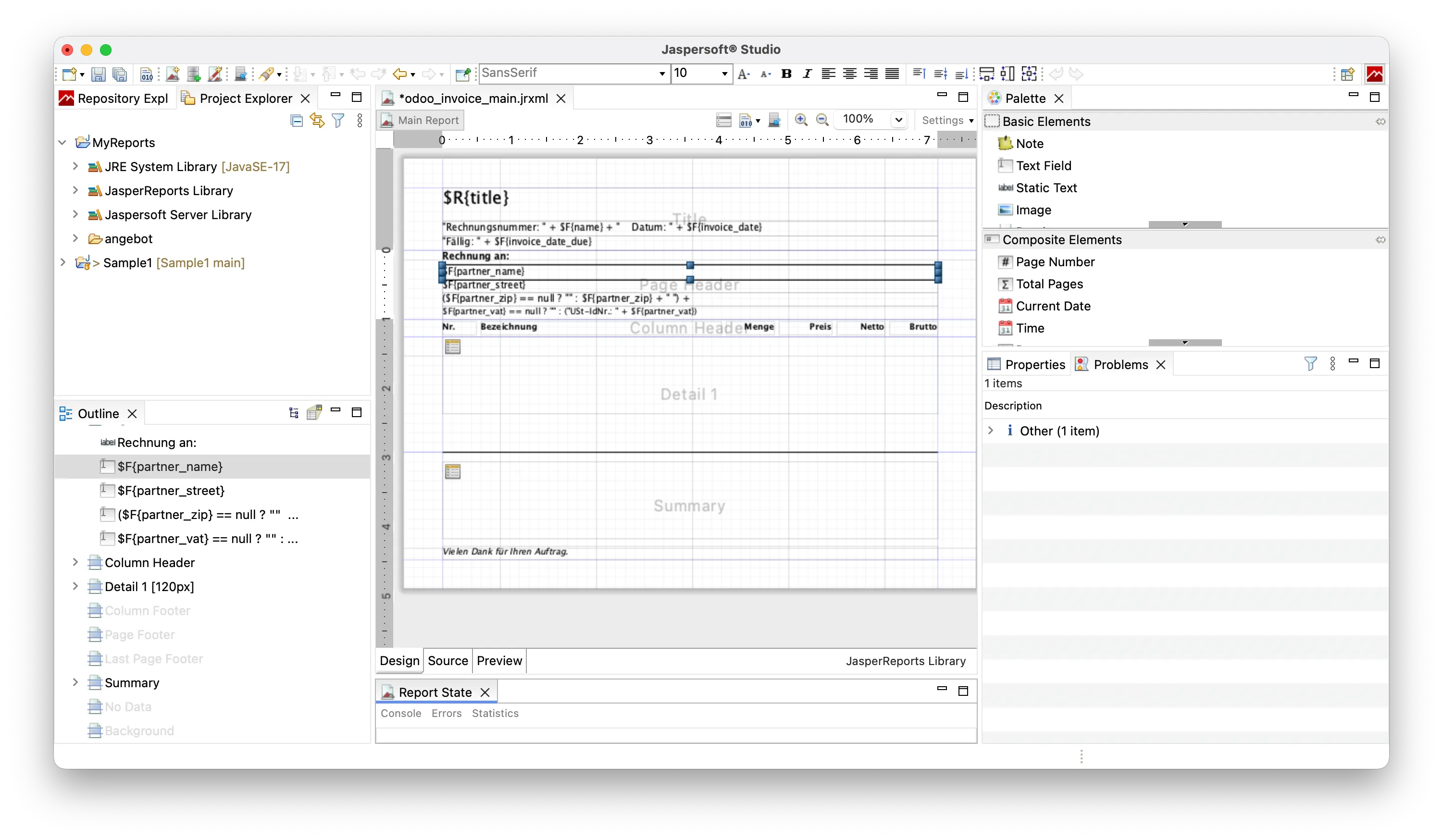Click the show bands icon in editor toolbar
The width and height of the screenshot is (1443, 840).
point(724,120)
